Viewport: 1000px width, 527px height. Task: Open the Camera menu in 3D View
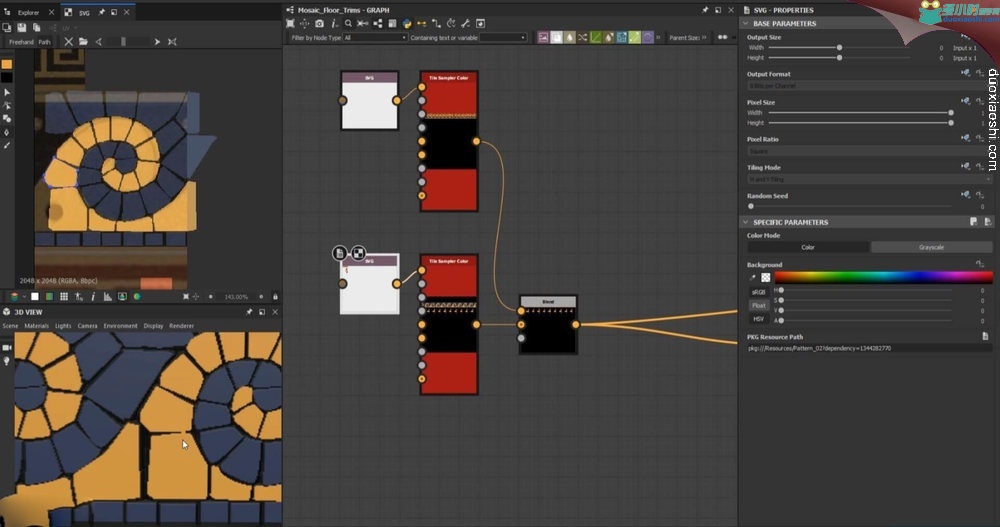coord(87,326)
